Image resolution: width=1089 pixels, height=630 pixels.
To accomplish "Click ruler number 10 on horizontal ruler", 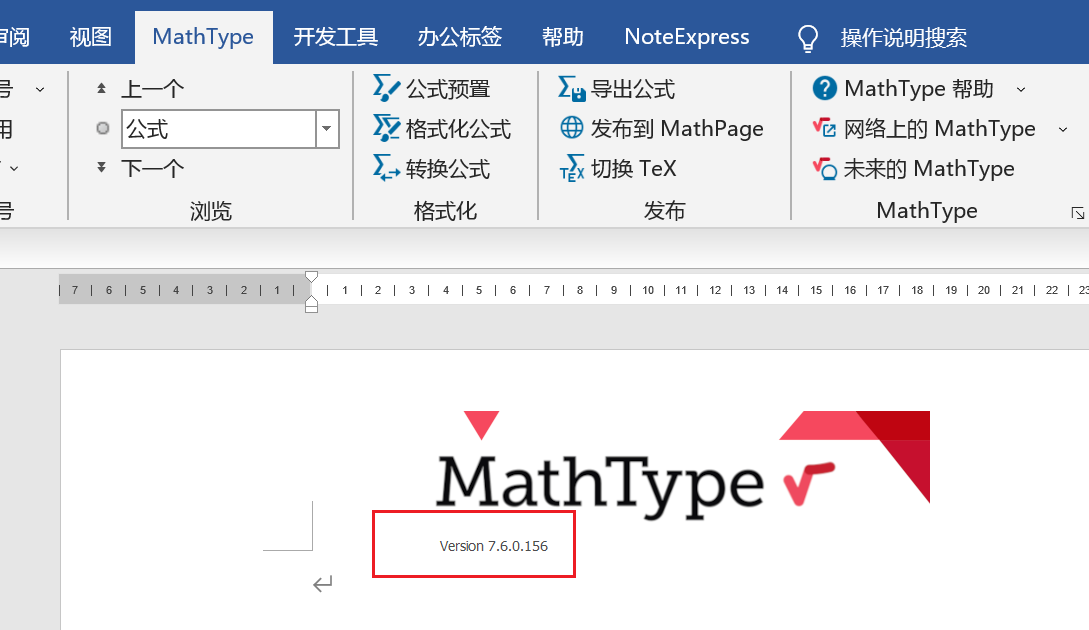I will click(x=648, y=290).
